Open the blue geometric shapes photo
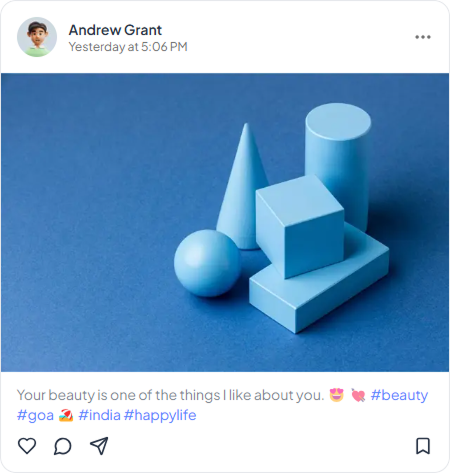This screenshot has height=473, width=450. [x=225, y=222]
